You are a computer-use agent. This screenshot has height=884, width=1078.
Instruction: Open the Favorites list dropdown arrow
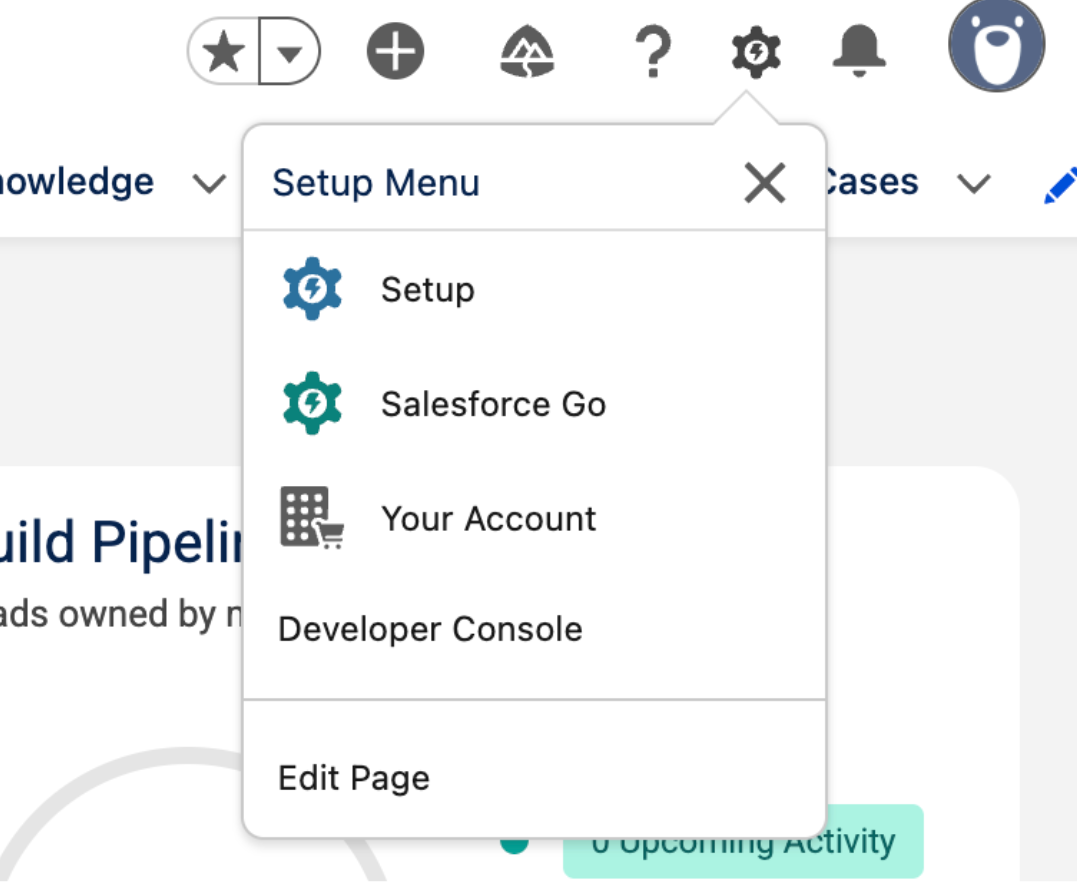(289, 51)
